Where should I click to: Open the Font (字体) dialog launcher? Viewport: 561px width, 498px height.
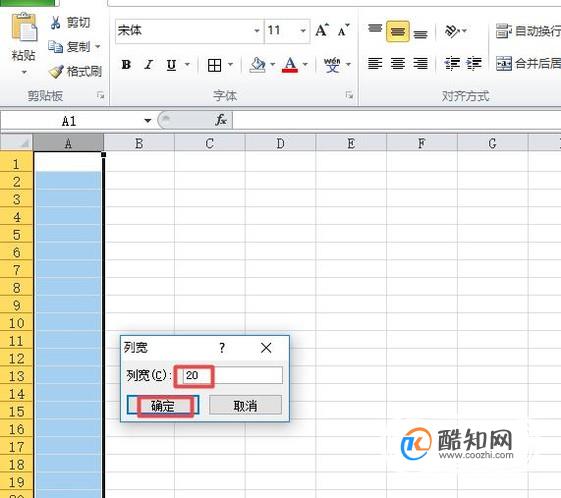(x=349, y=95)
